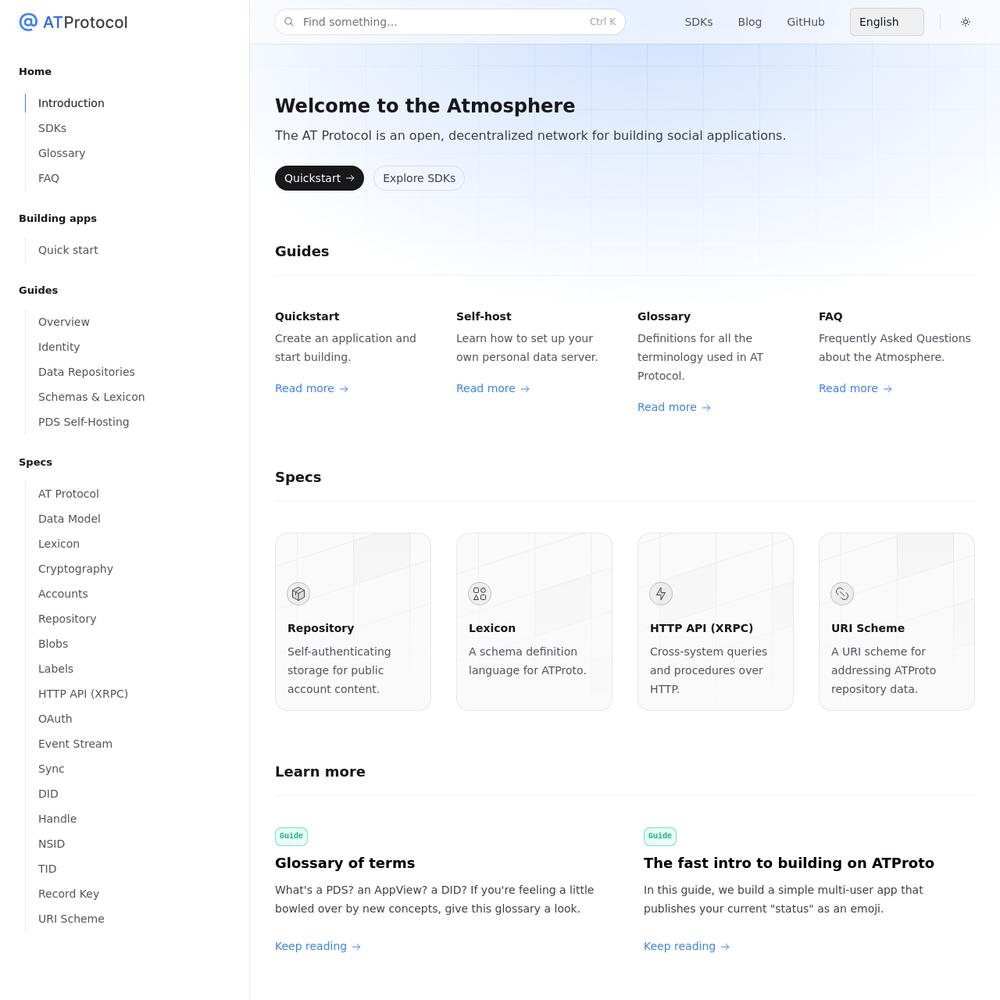1000x1000 pixels.
Task: Click the search magnifier icon
Action: pos(289,22)
